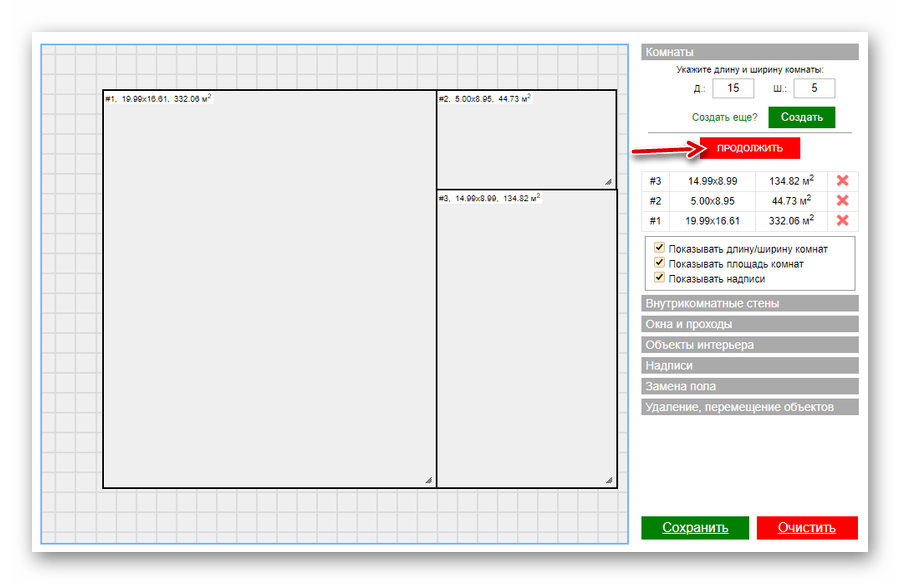
Task: Click resize handle of room #2
Action: (608, 181)
